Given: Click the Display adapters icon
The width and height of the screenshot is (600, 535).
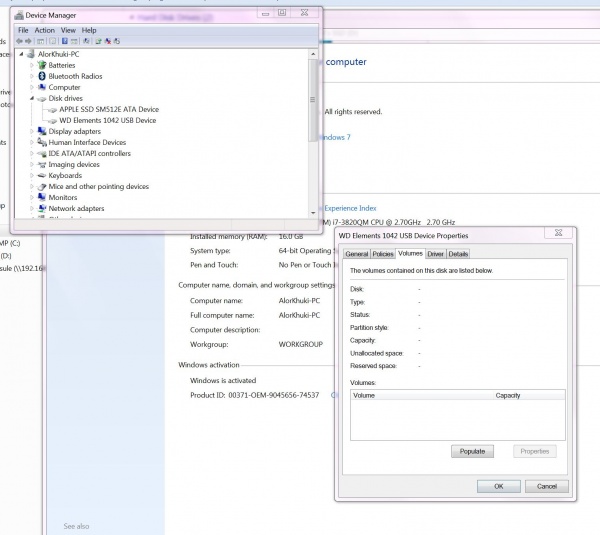Looking at the screenshot, I should click(42, 131).
